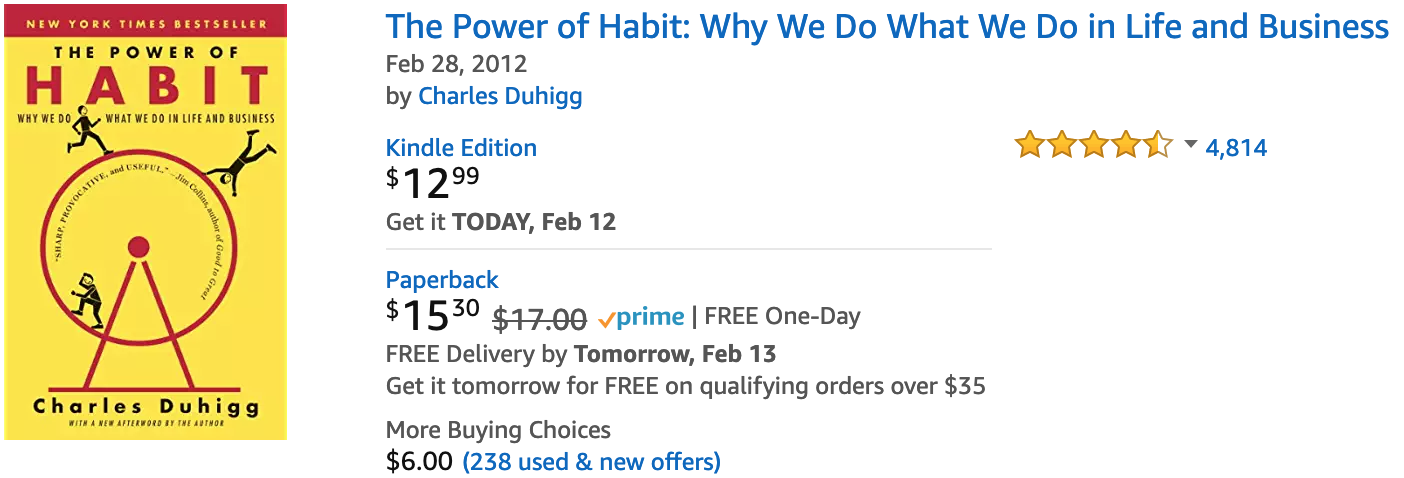The height and width of the screenshot is (478, 1404).
Task: Open the 4,814 customer reviews
Action: click(x=1236, y=148)
